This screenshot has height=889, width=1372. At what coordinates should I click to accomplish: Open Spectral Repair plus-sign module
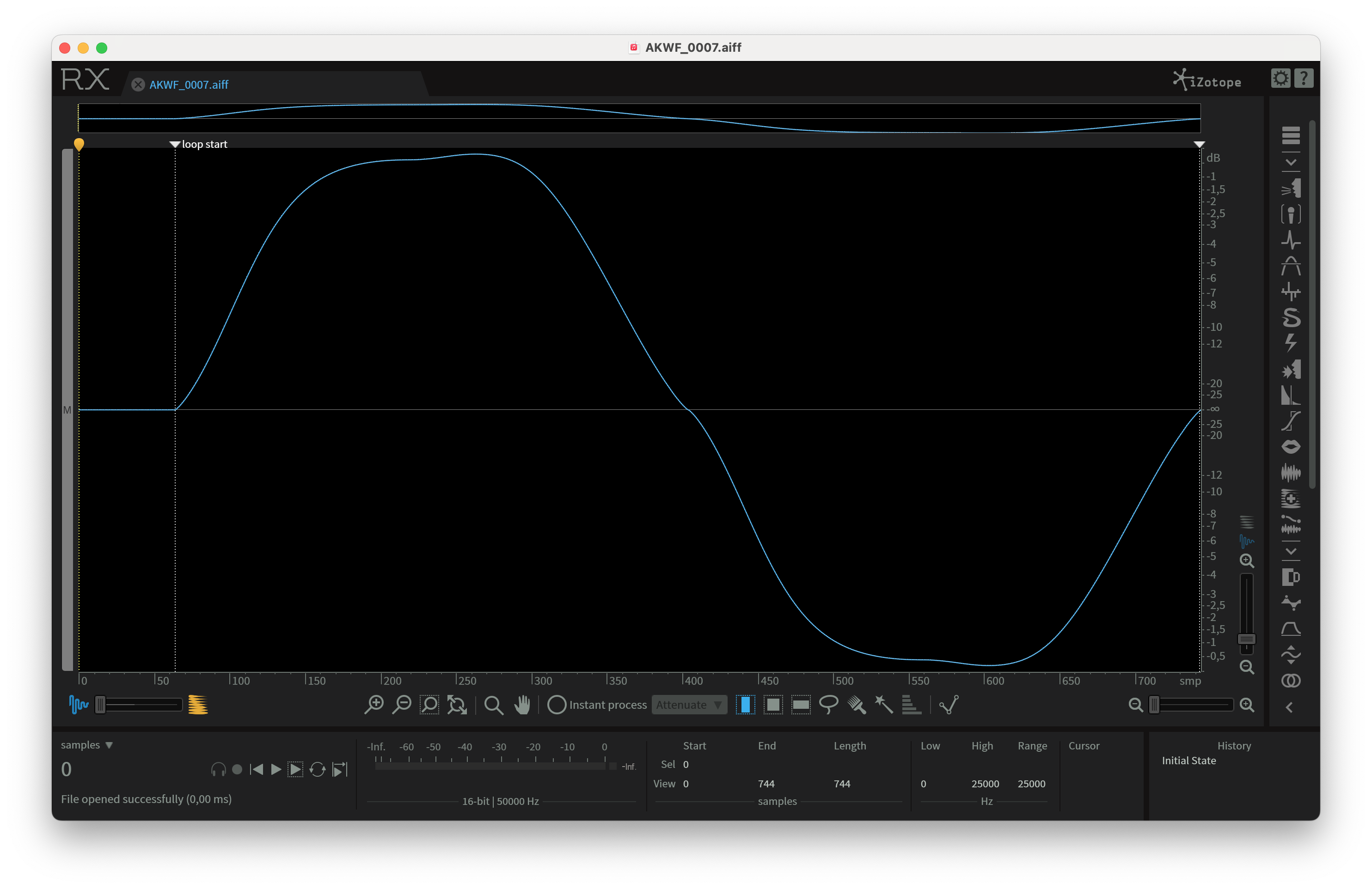tap(1290, 499)
